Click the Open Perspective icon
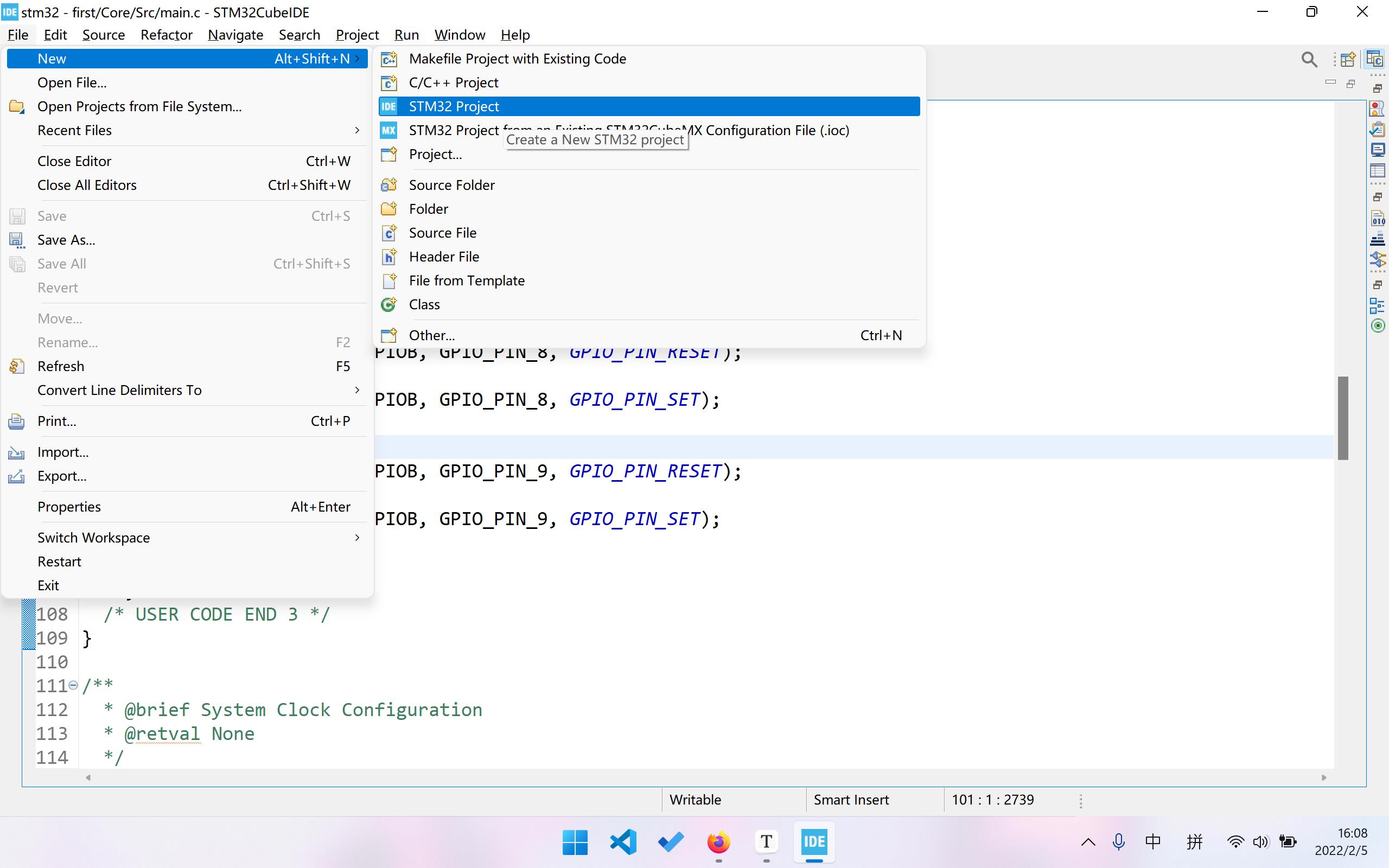Image resolution: width=1389 pixels, height=868 pixels. (x=1348, y=59)
